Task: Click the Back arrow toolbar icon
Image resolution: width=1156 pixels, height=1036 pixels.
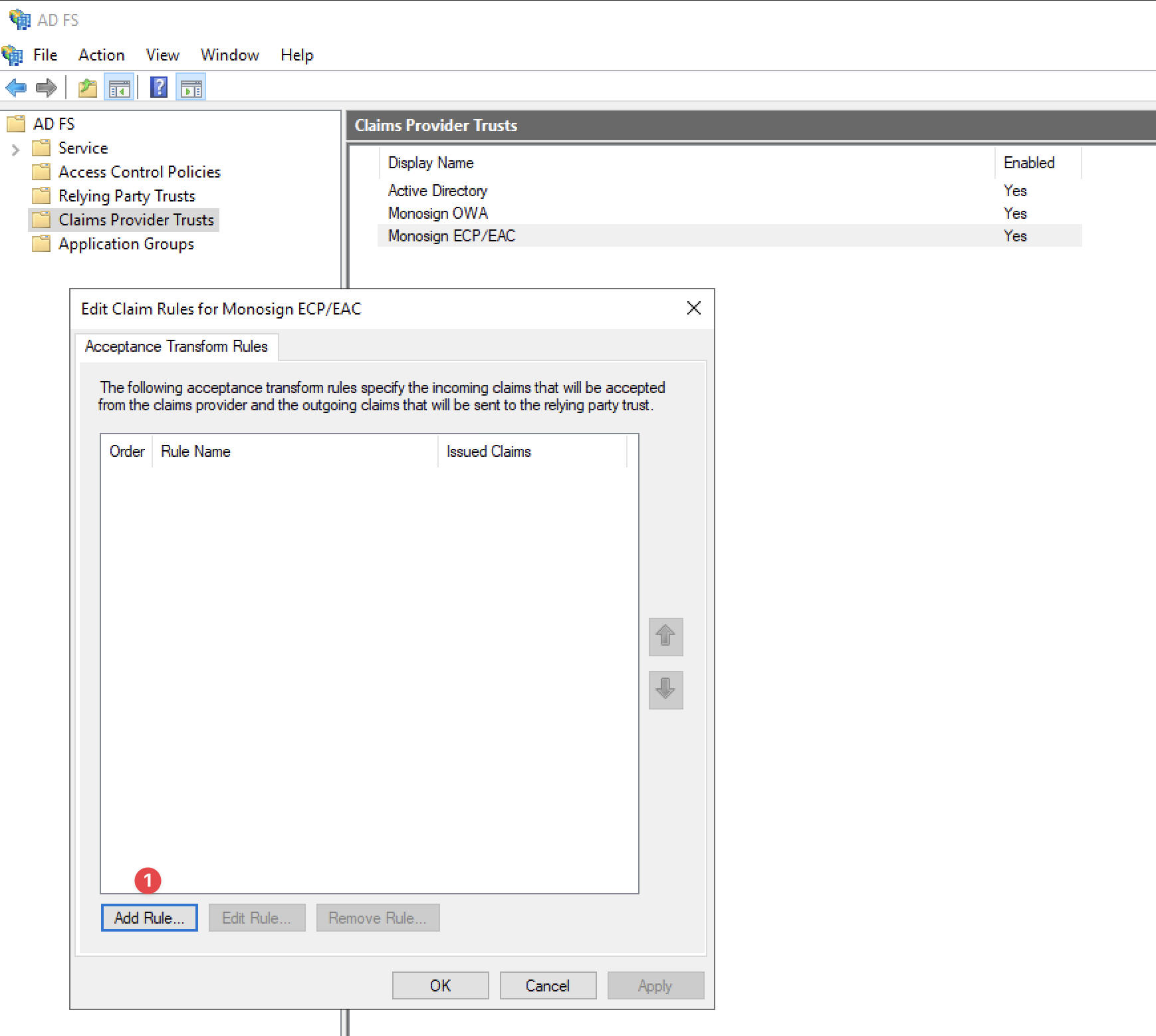Action: [16, 87]
